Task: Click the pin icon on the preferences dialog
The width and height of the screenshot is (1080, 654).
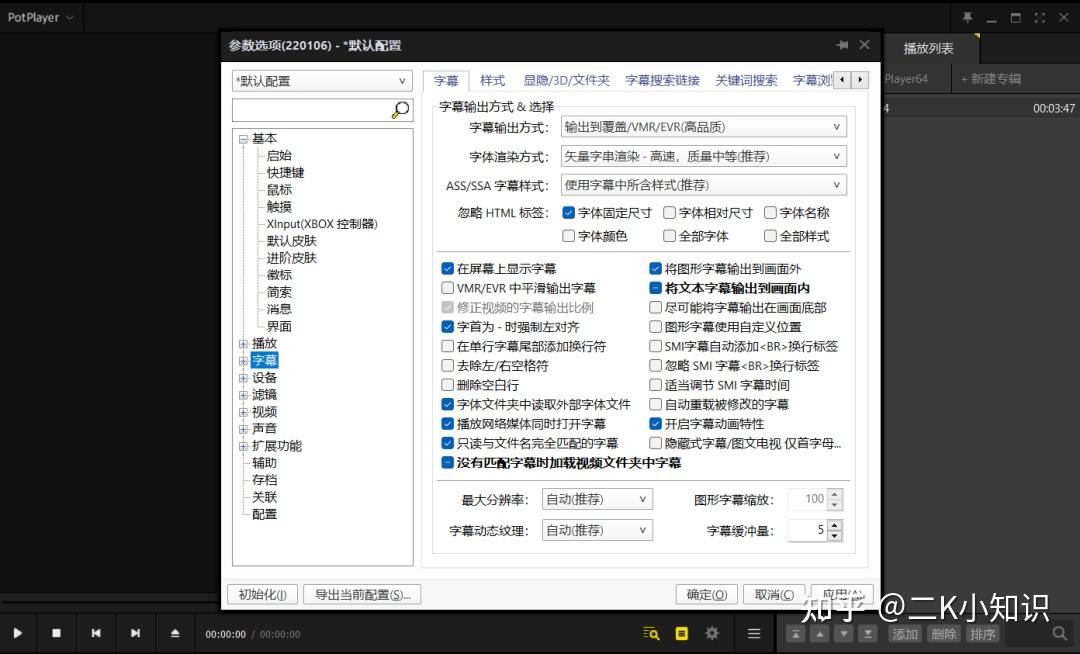Action: 841,44
